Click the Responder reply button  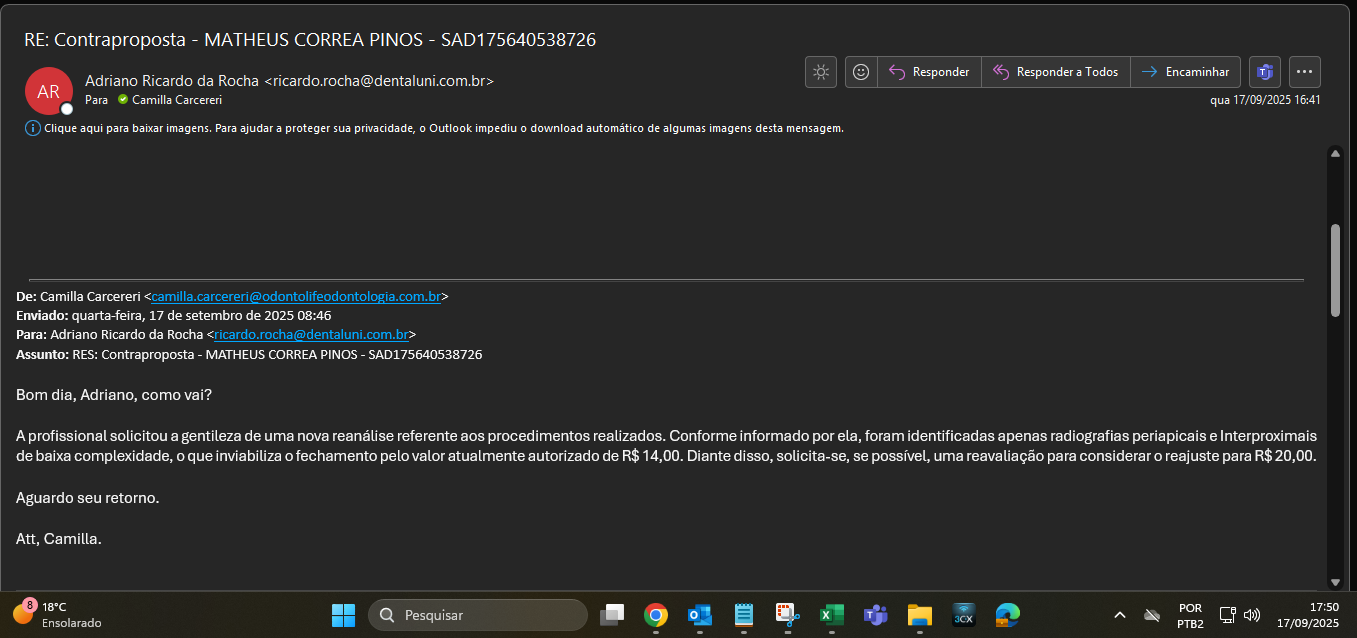pyautogui.click(x=929, y=72)
